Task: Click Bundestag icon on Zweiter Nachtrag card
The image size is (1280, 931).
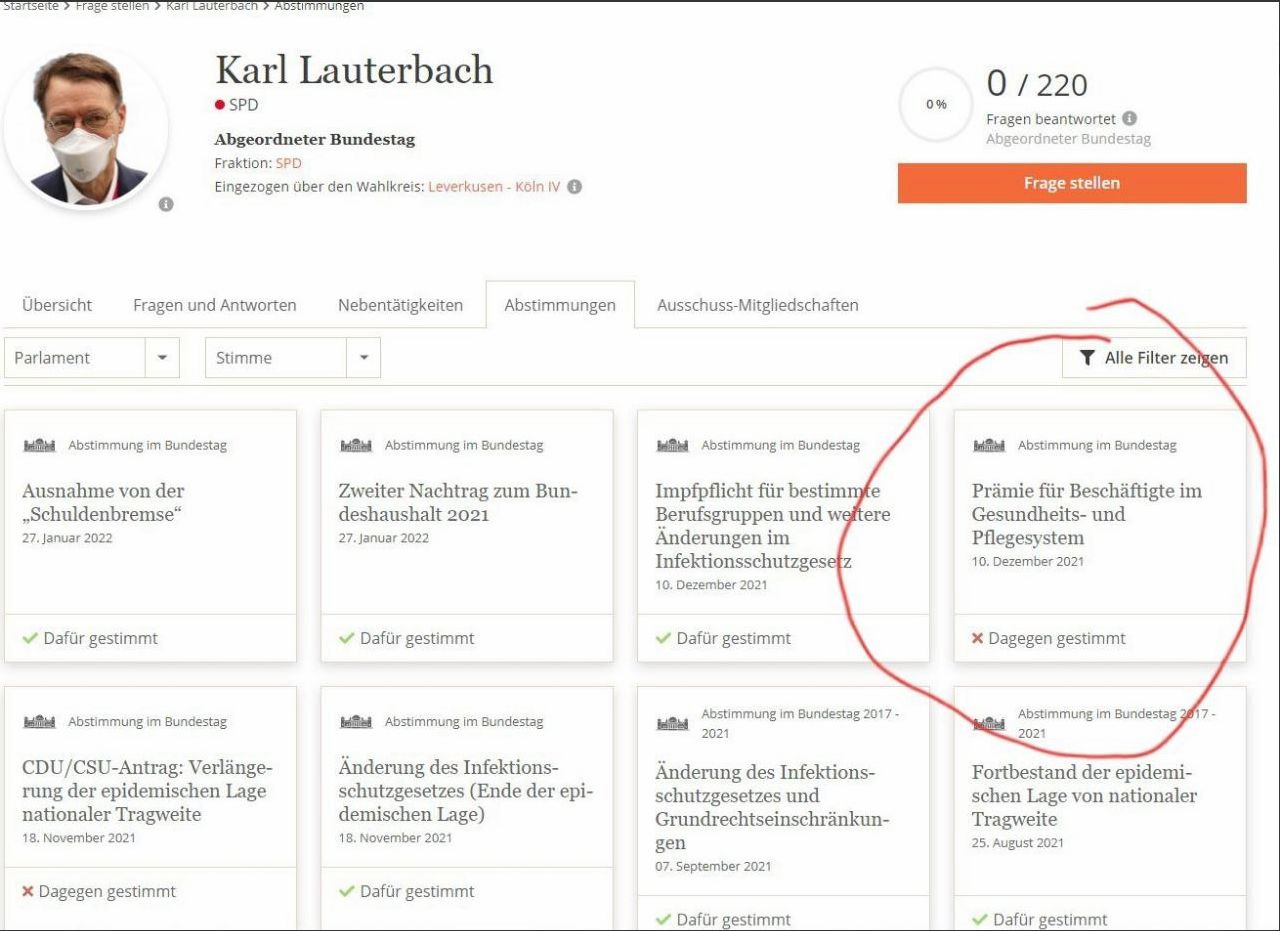Action: point(357,446)
